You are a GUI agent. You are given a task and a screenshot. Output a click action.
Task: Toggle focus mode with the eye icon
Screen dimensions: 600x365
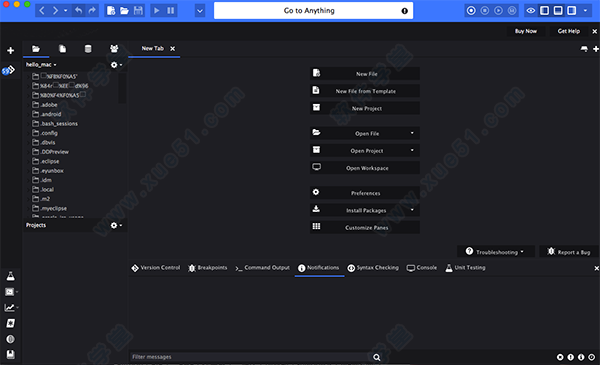click(x=531, y=11)
